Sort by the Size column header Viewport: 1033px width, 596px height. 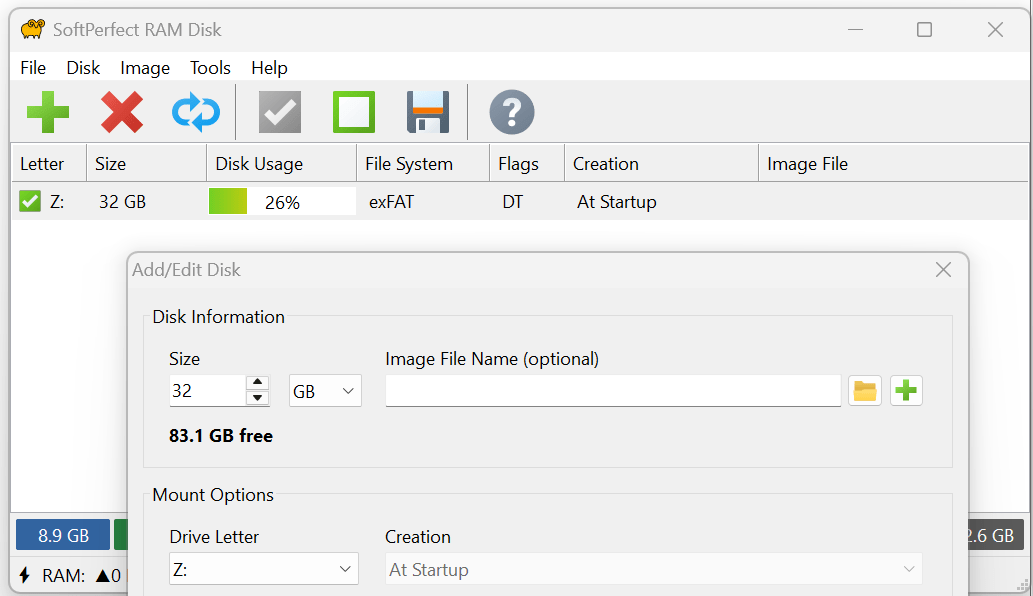click(x=146, y=163)
